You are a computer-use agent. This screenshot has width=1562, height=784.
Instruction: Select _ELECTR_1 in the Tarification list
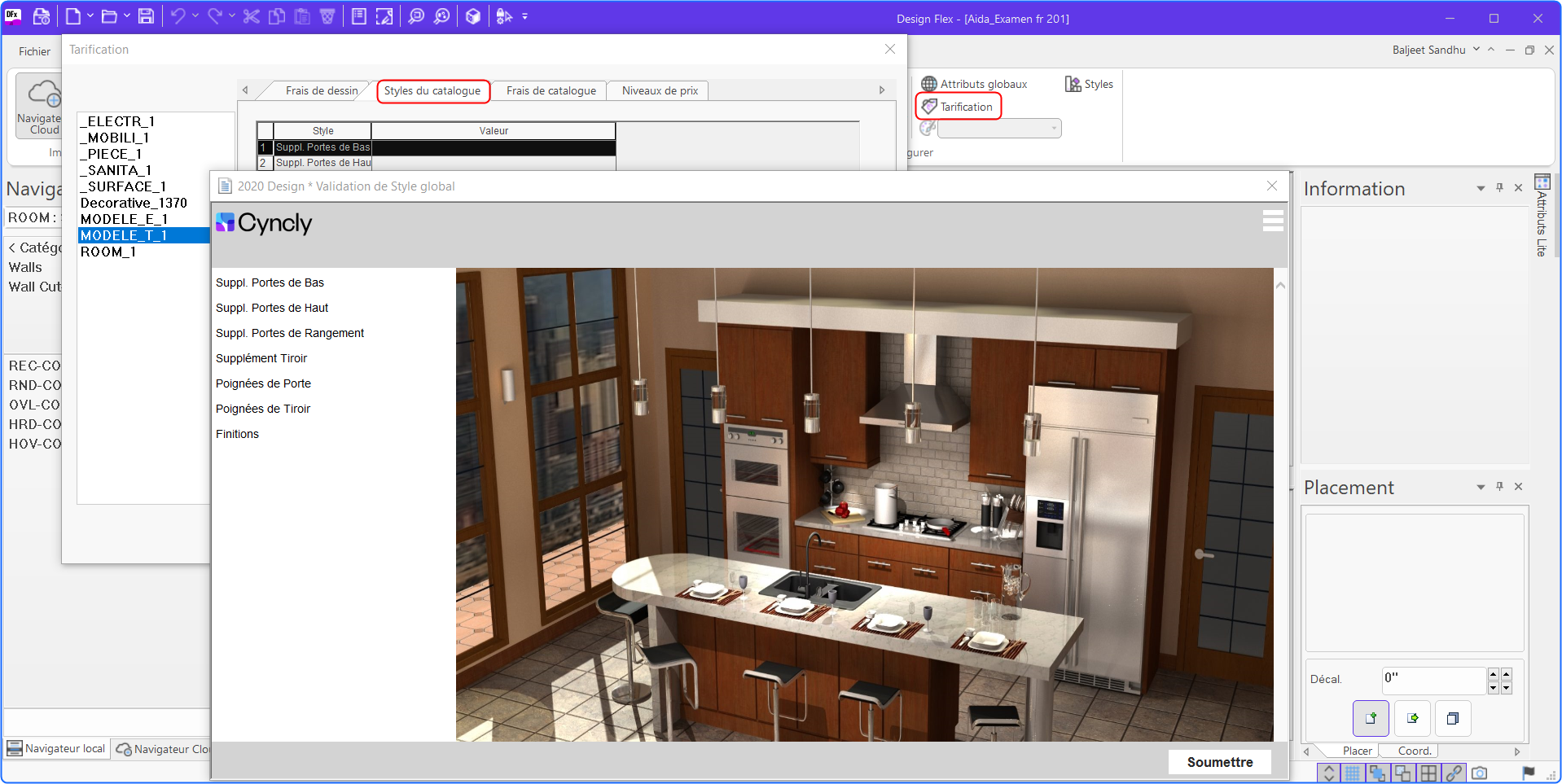(x=117, y=121)
